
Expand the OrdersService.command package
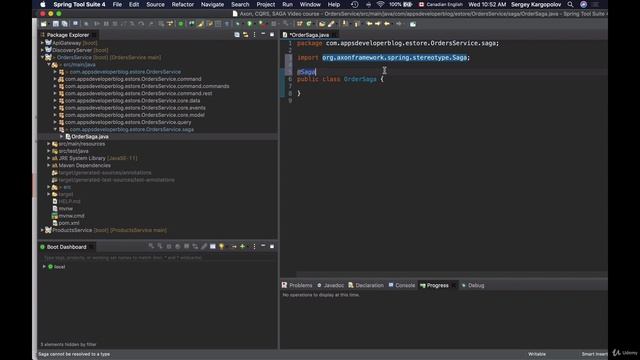click(55, 79)
